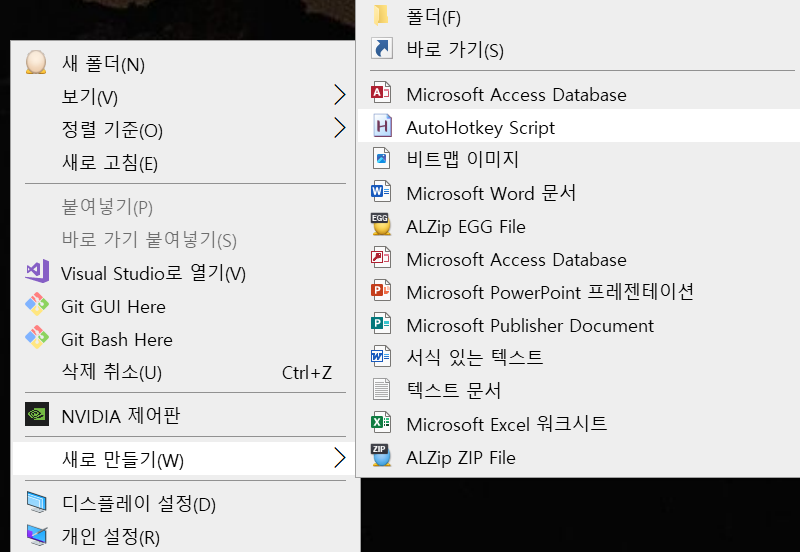Expand the 정렬 기준(O) submenu arrow
This screenshot has width=800, height=552.
tap(340, 128)
